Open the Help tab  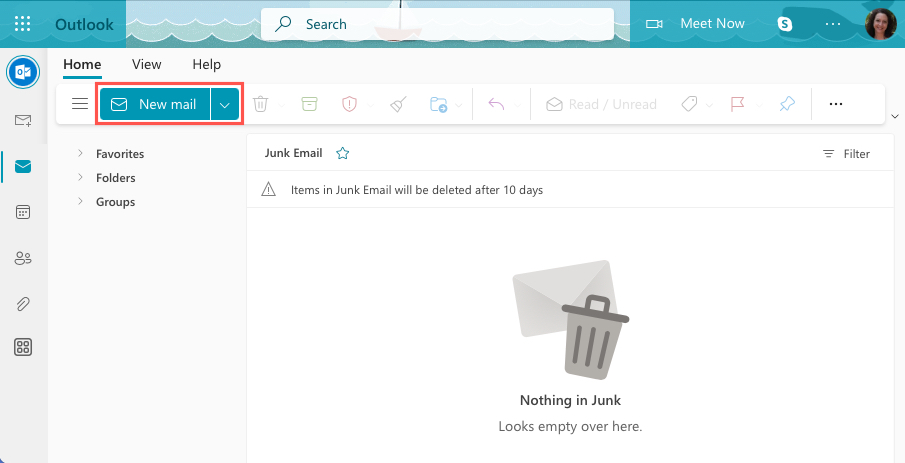coord(207,65)
